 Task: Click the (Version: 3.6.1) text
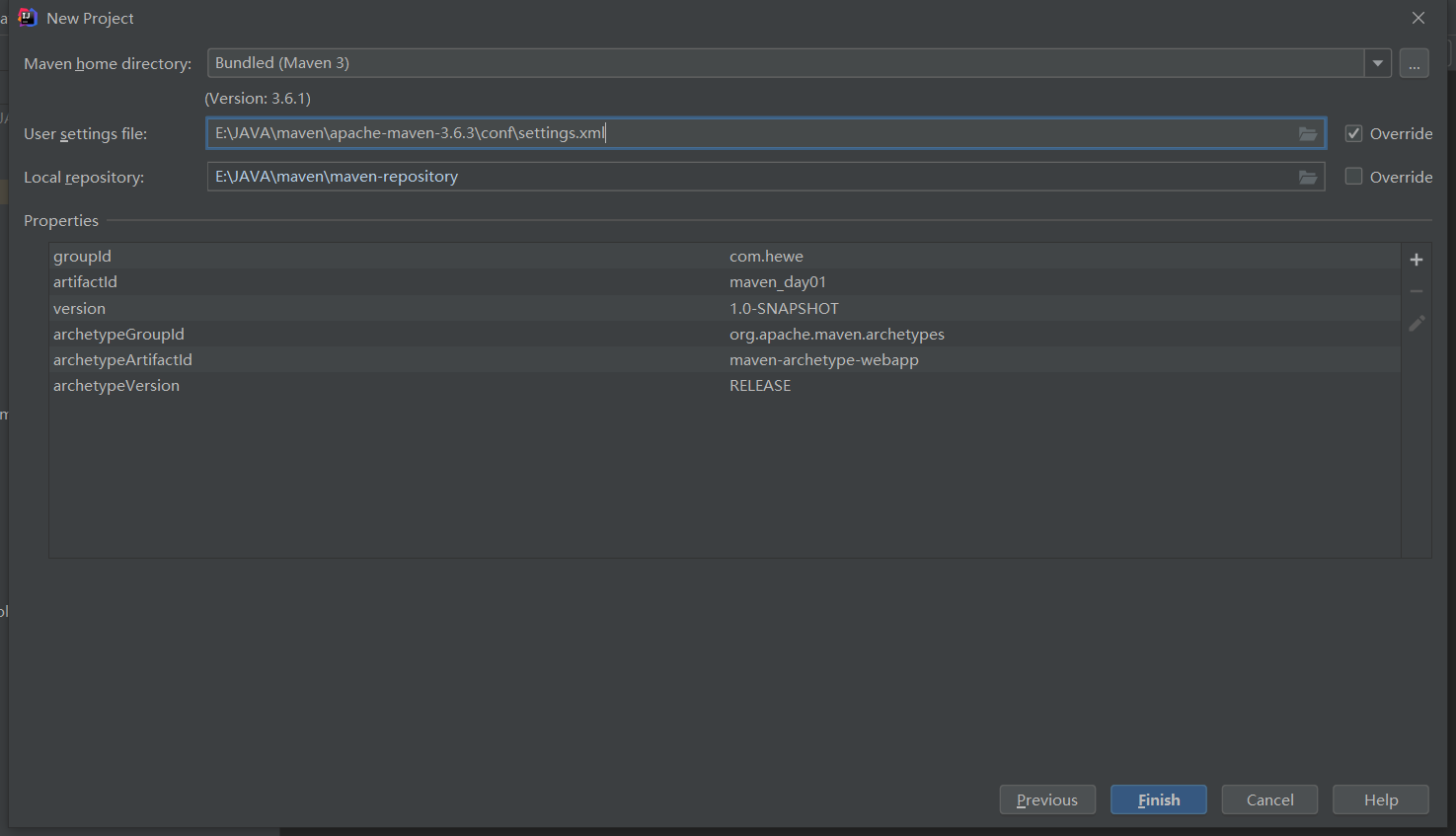pyautogui.click(x=258, y=98)
